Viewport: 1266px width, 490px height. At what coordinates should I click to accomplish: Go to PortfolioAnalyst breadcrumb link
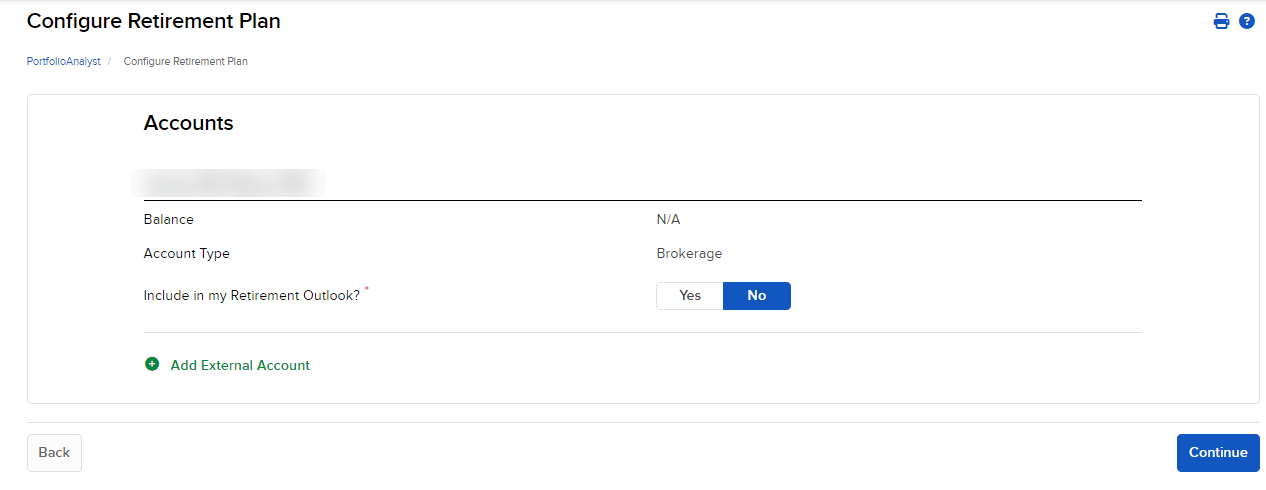click(63, 61)
